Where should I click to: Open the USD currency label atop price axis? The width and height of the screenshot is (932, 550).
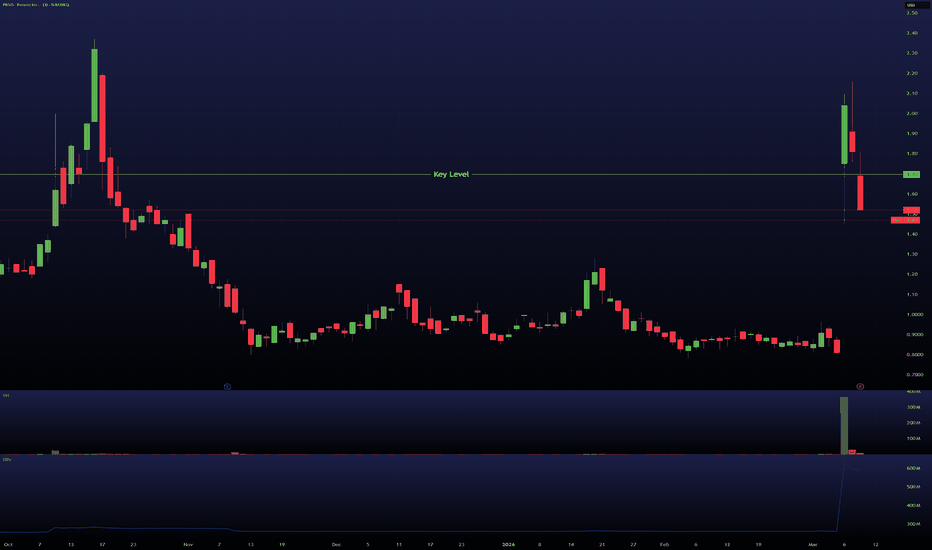[911, 5]
